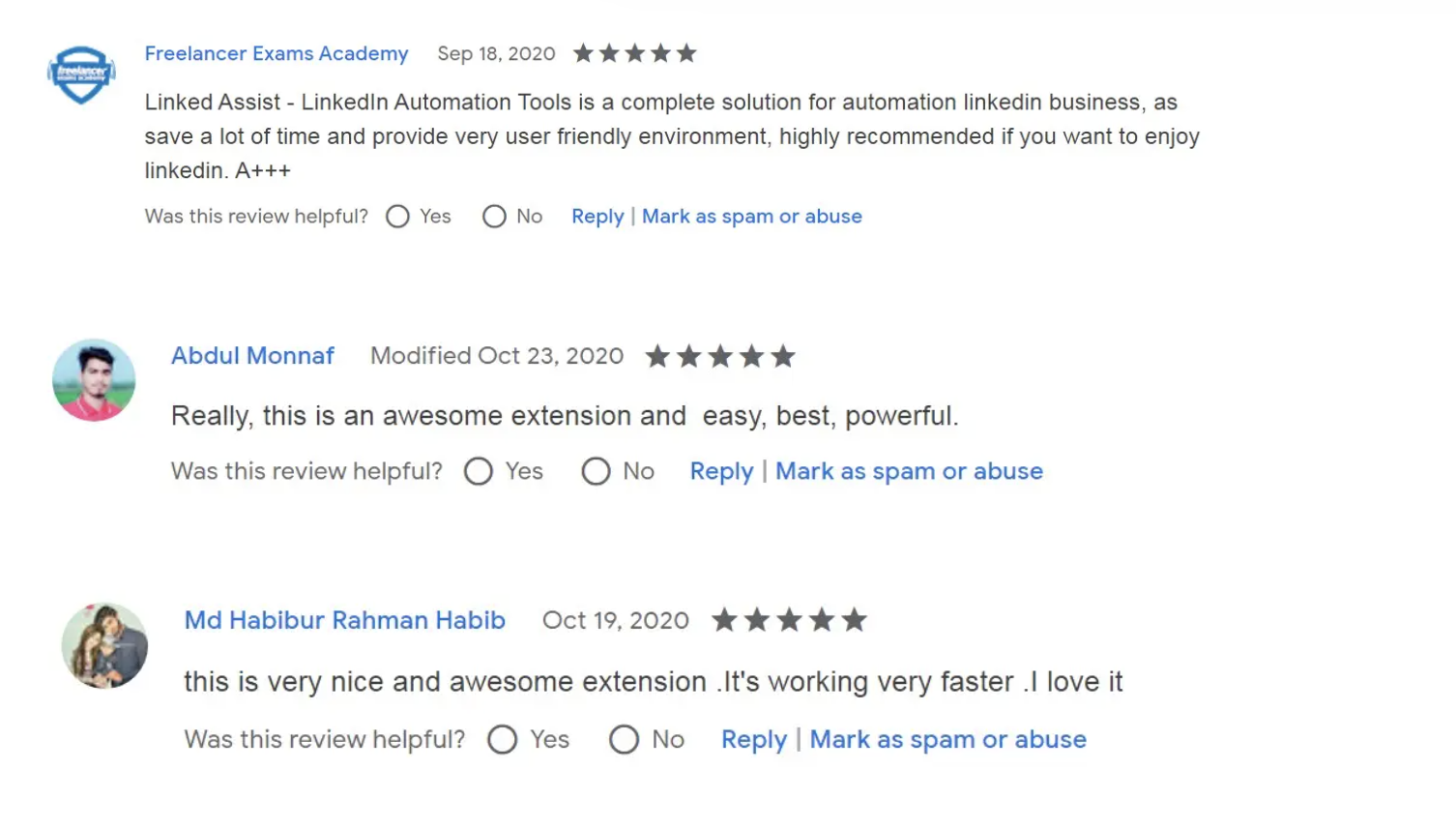Open Freelancer Exams Academy reviewer profile link
1456x830 pixels.
277,53
